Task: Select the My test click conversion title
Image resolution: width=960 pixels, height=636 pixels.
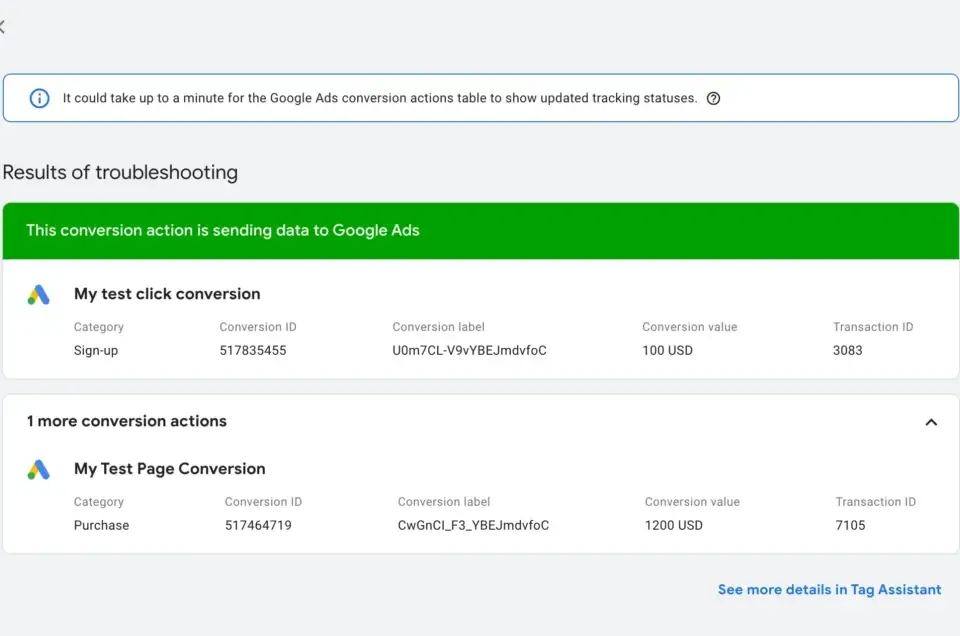Action: 167,294
